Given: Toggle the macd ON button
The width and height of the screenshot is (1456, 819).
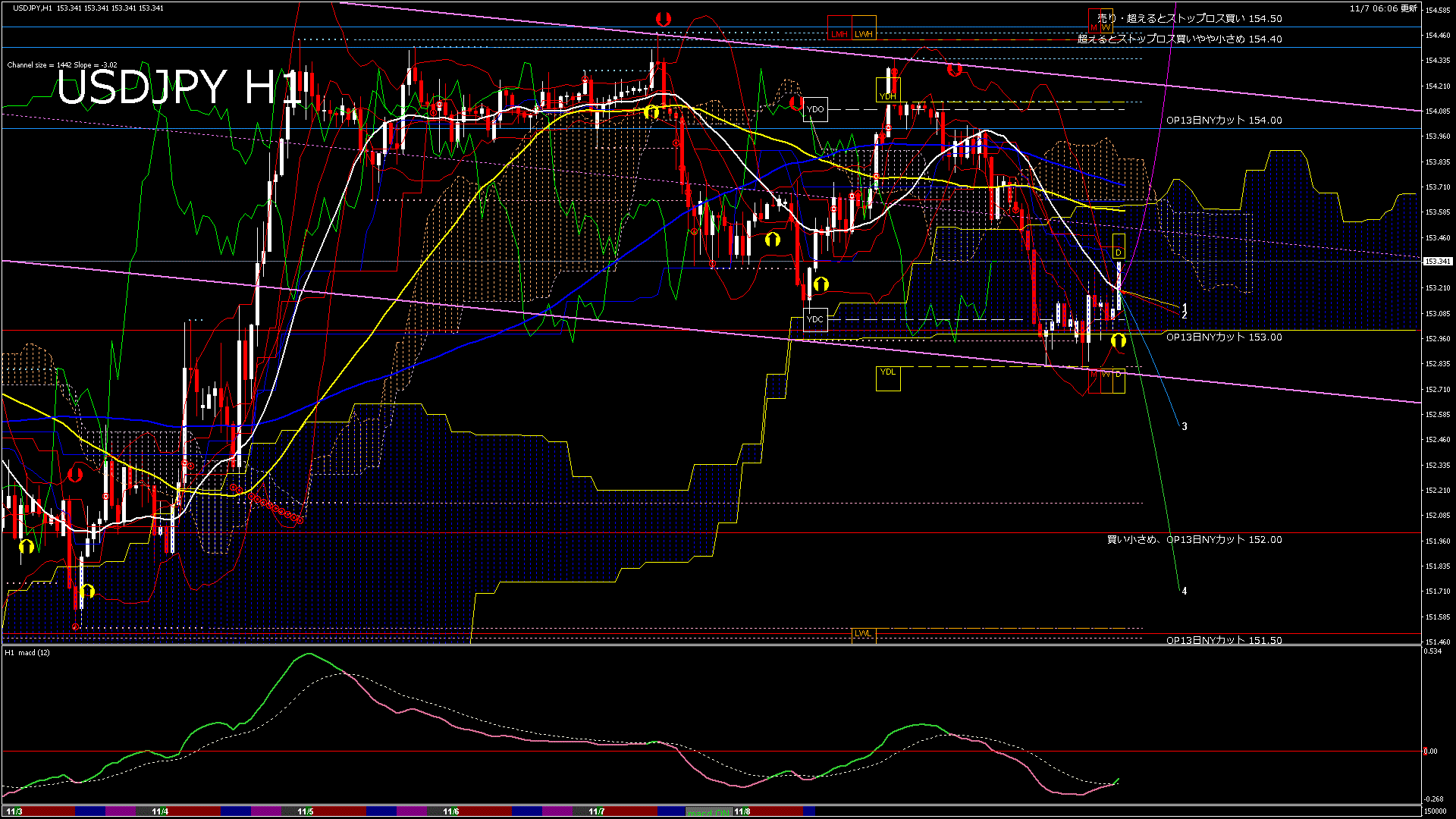Looking at the screenshot, I should [709, 811].
